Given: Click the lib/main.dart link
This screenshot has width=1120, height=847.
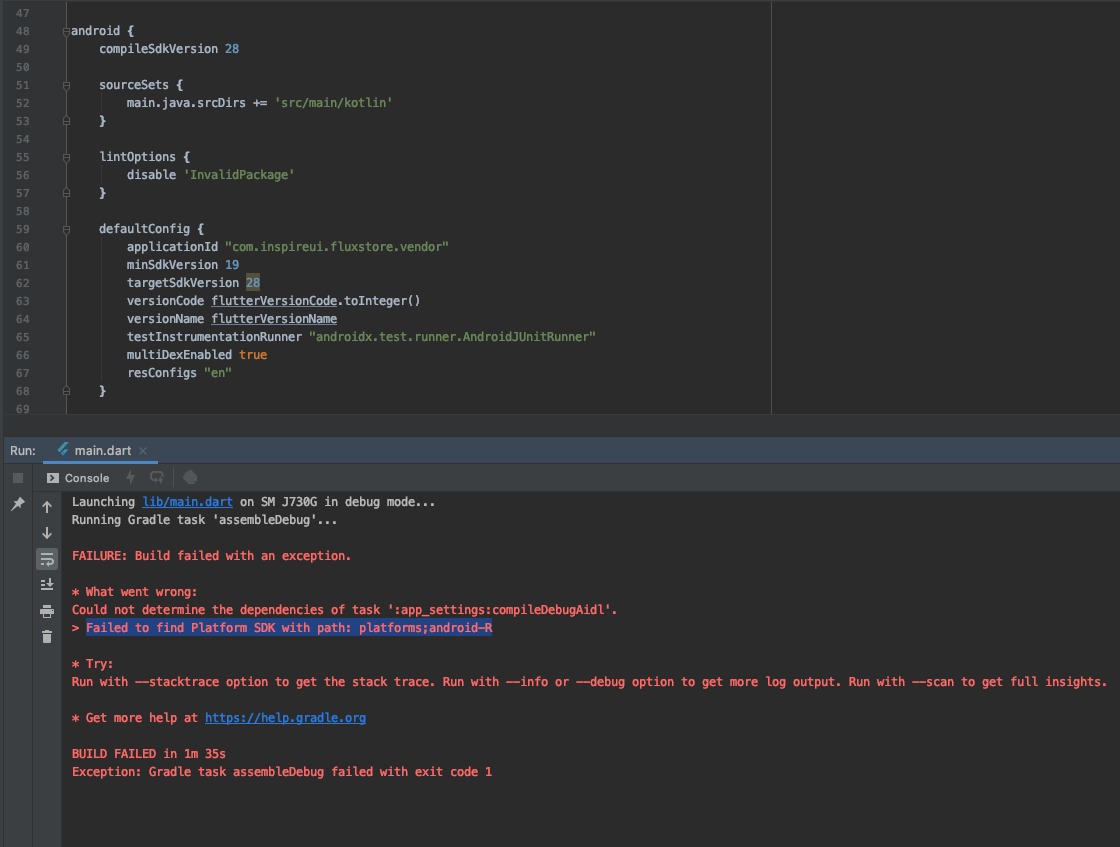Looking at the screenshot, I should (x=186, y=501).
